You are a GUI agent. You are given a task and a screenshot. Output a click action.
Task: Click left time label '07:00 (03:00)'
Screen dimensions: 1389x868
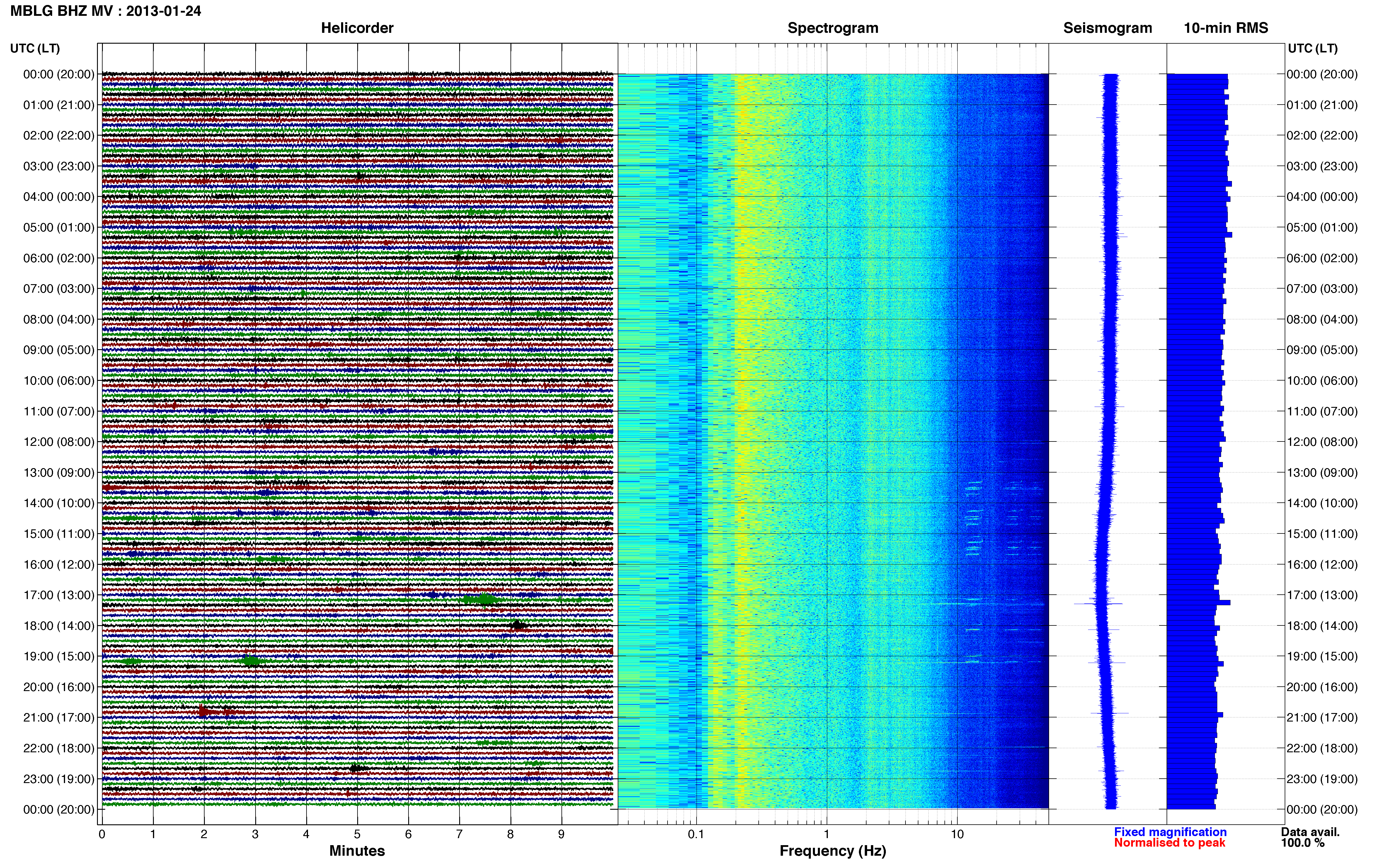coord(59,289)
